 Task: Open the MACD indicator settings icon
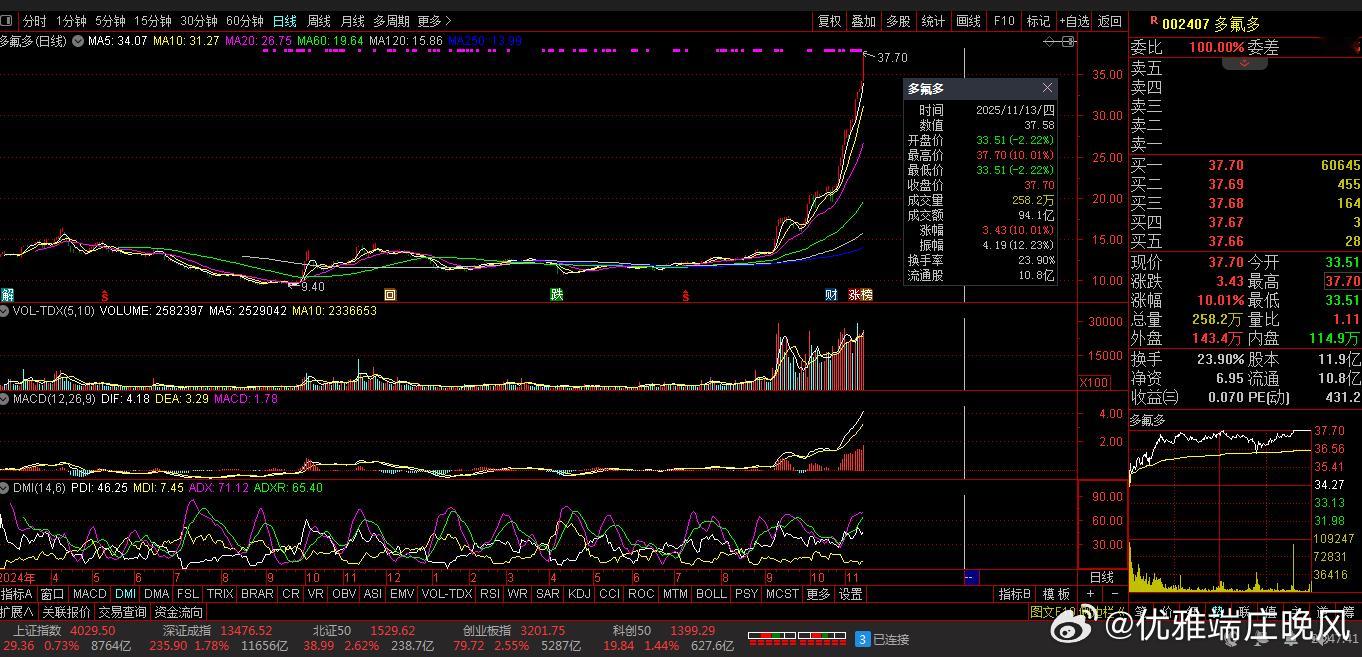click(6, 399)
